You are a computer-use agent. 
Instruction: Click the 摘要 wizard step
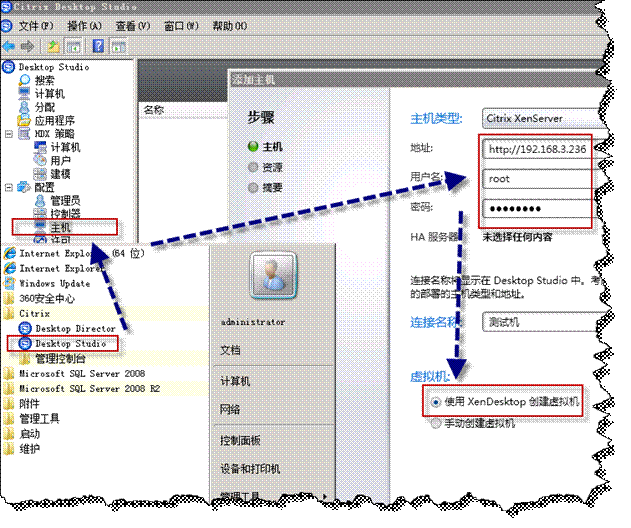272,188
